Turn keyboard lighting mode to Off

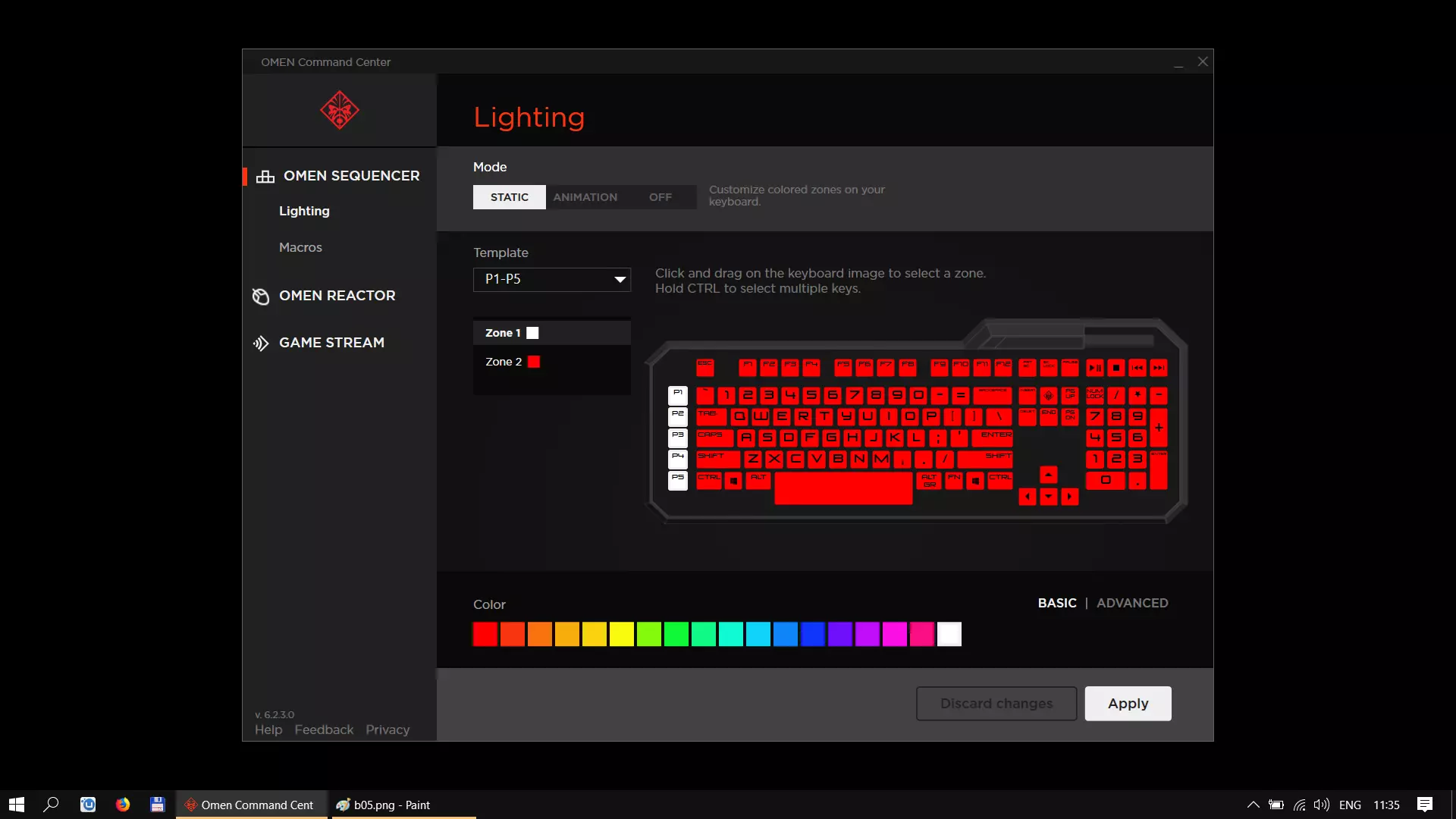[660, 197]
